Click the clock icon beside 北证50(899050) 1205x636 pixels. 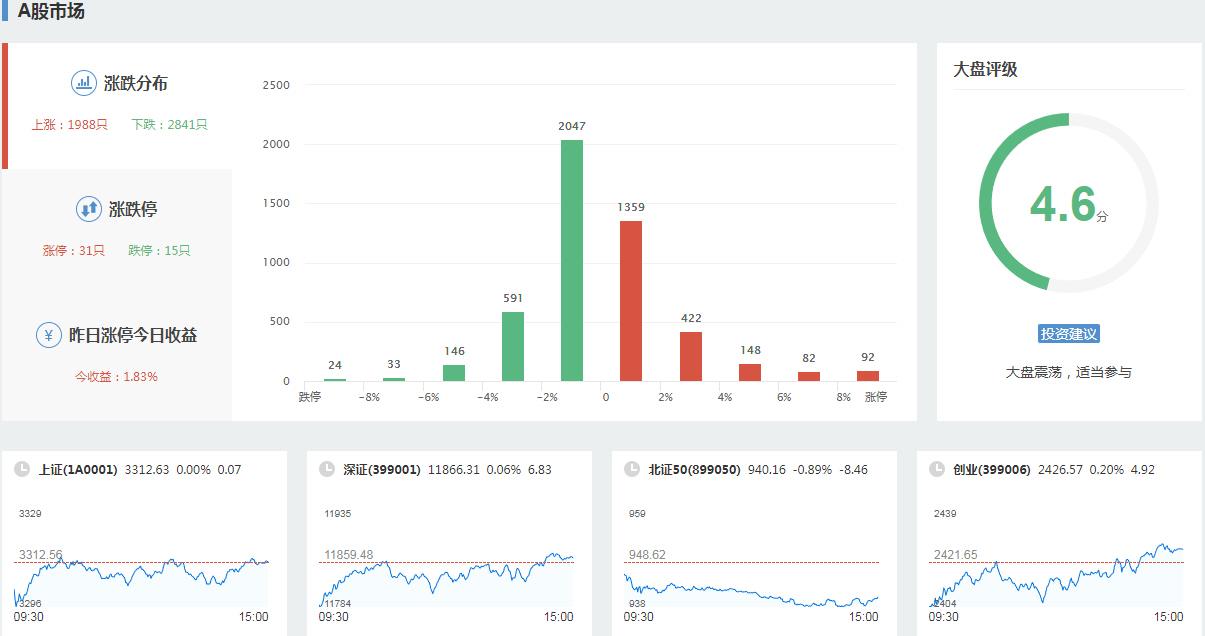(x=631, y=469)
